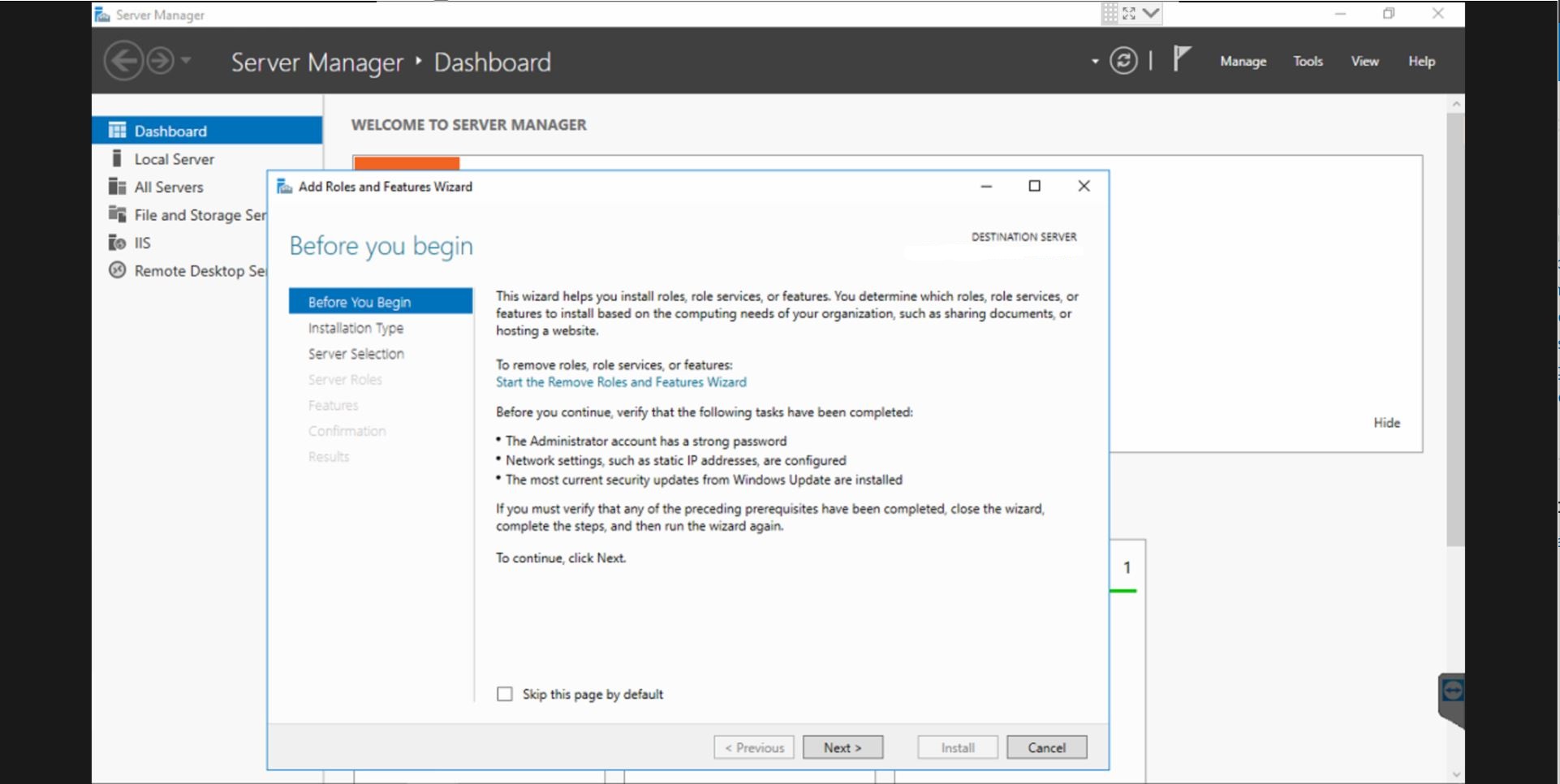Select the Installation Type wizard step
Image resolution: width=1560 pixels, height=784 pixels.
pos(356,328)
